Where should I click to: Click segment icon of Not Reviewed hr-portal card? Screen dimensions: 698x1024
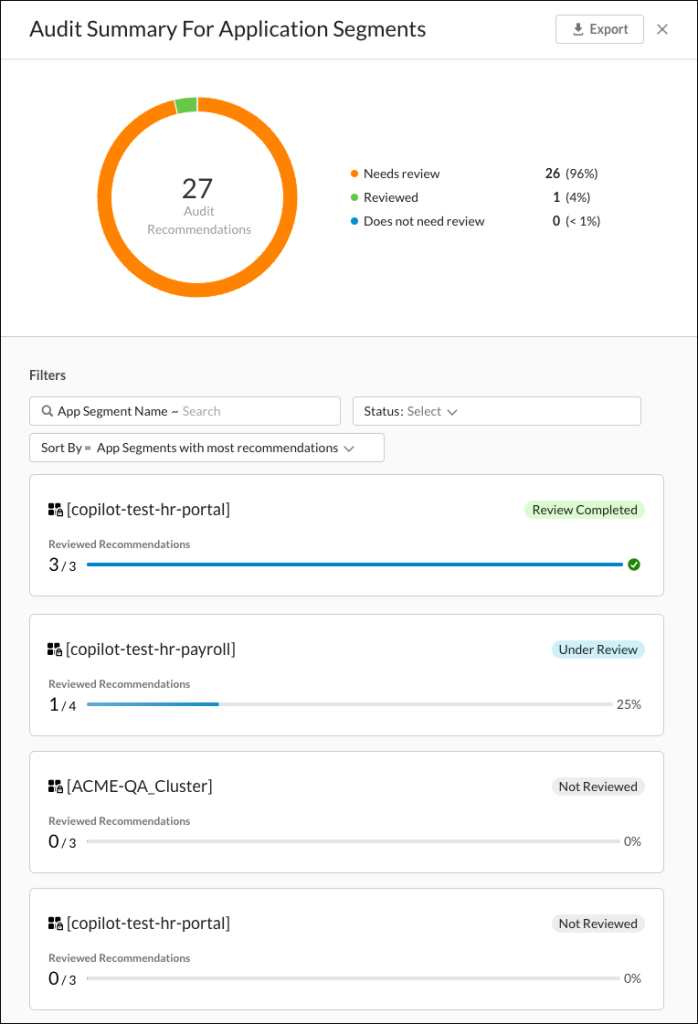tap(55, 923)
